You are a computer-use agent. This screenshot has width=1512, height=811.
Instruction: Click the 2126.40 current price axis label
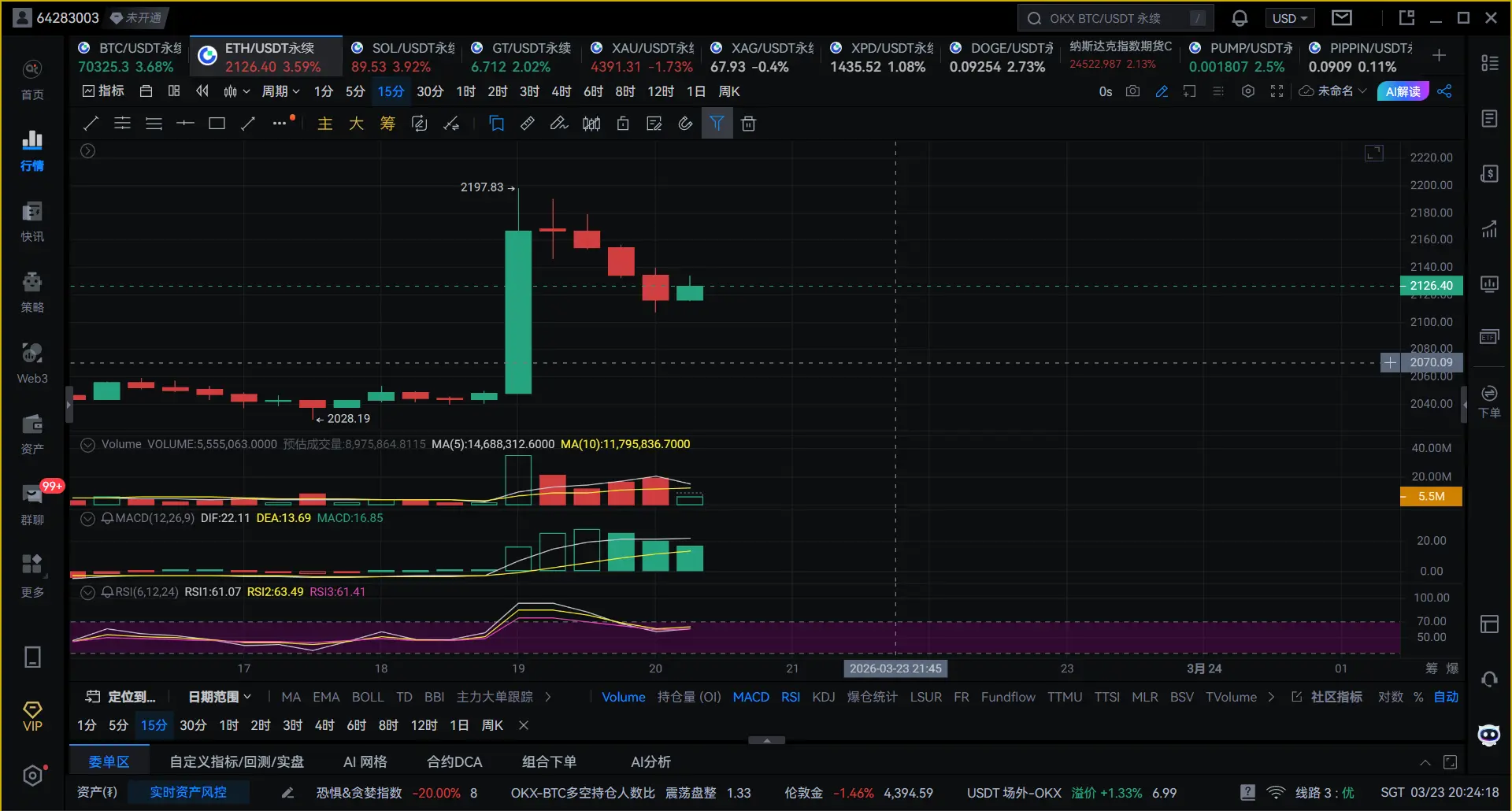point(1431,286)
